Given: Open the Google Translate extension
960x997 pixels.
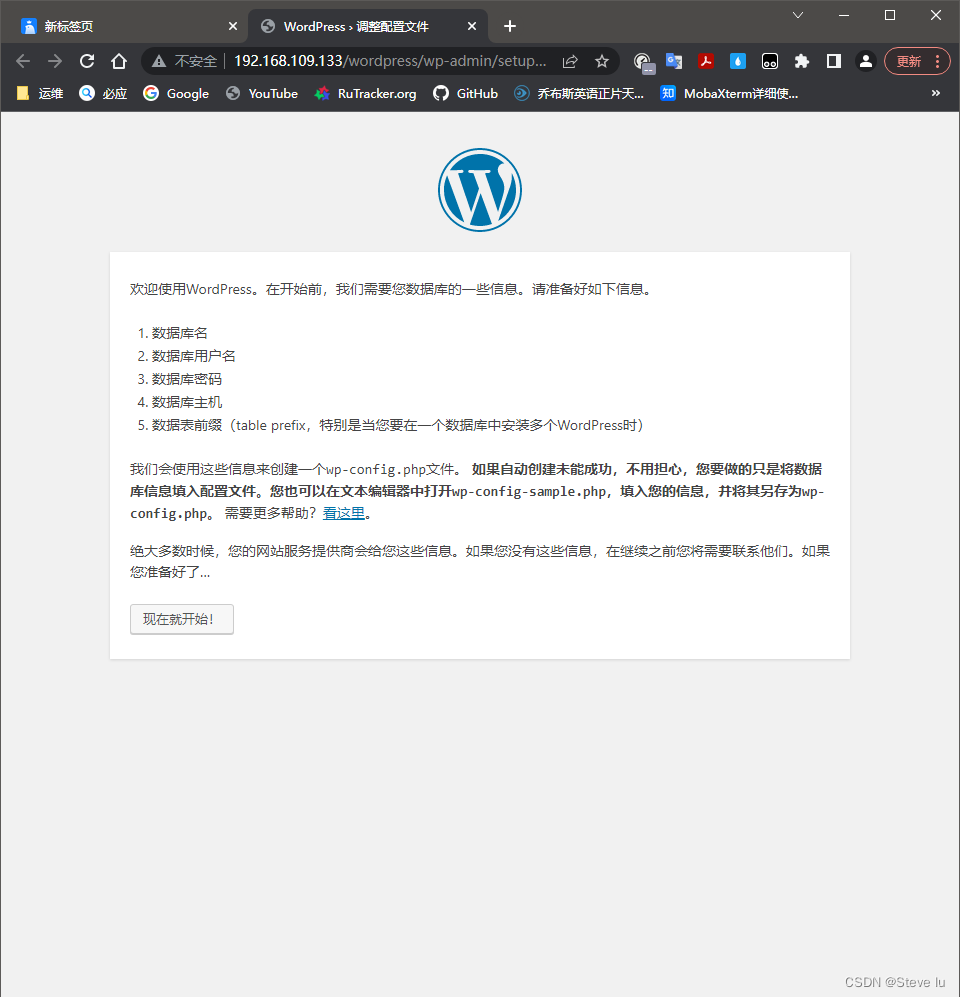Looking at the screenshot, I should [674, 61].
